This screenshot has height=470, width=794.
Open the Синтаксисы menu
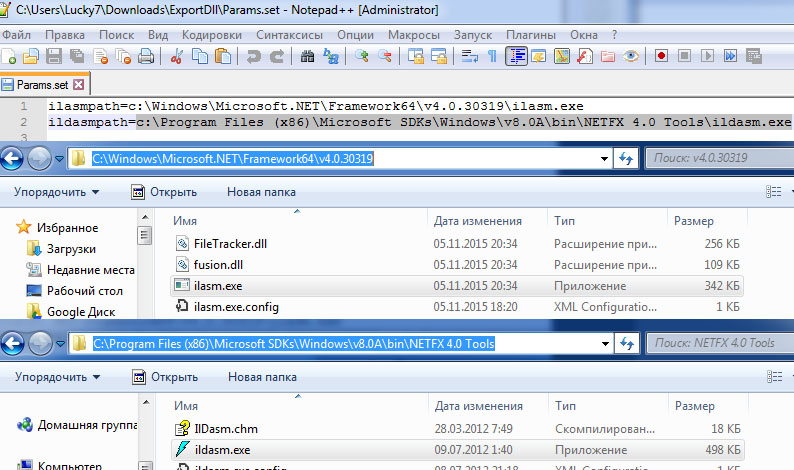tap(289, 35)
